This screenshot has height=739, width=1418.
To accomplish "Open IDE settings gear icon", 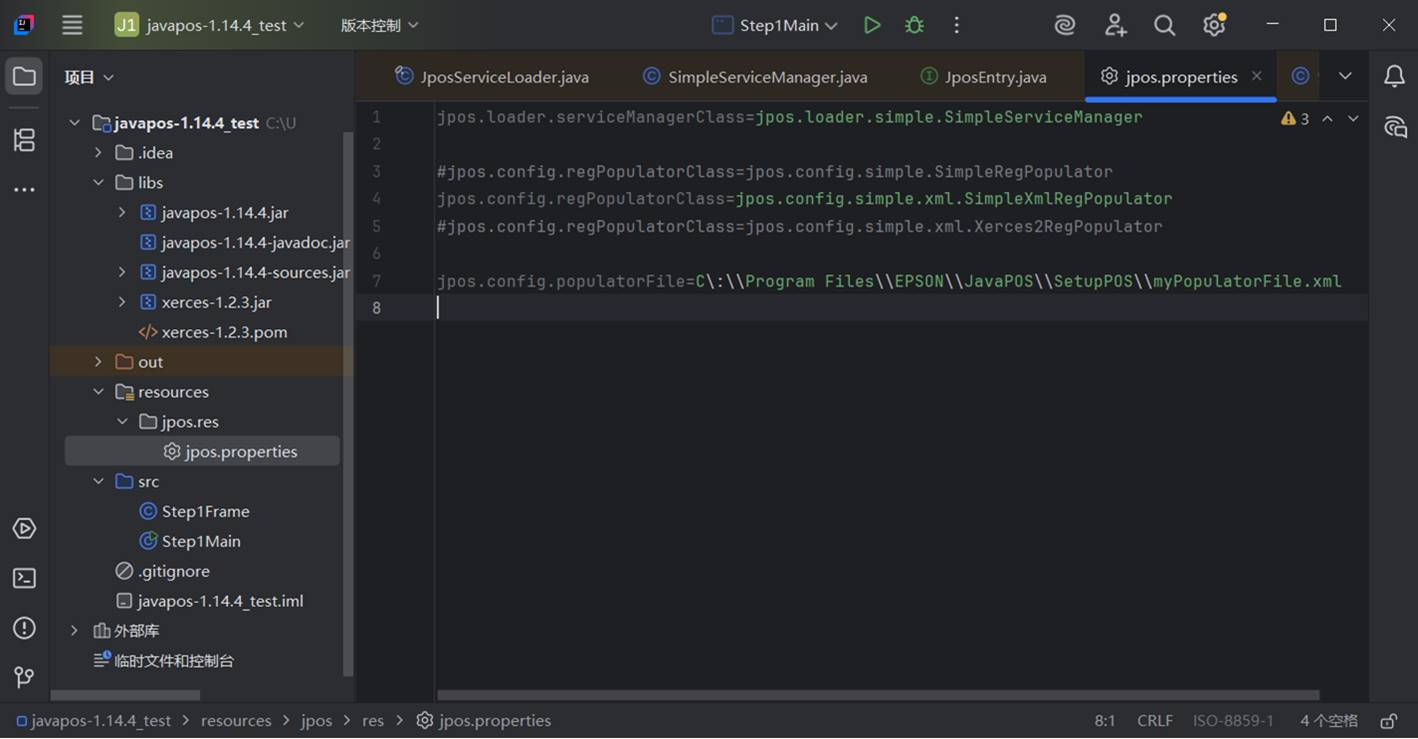I will point(1214,25).
